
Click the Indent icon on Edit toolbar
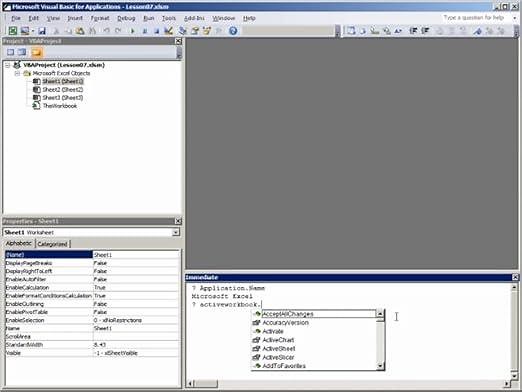(413, 31)
